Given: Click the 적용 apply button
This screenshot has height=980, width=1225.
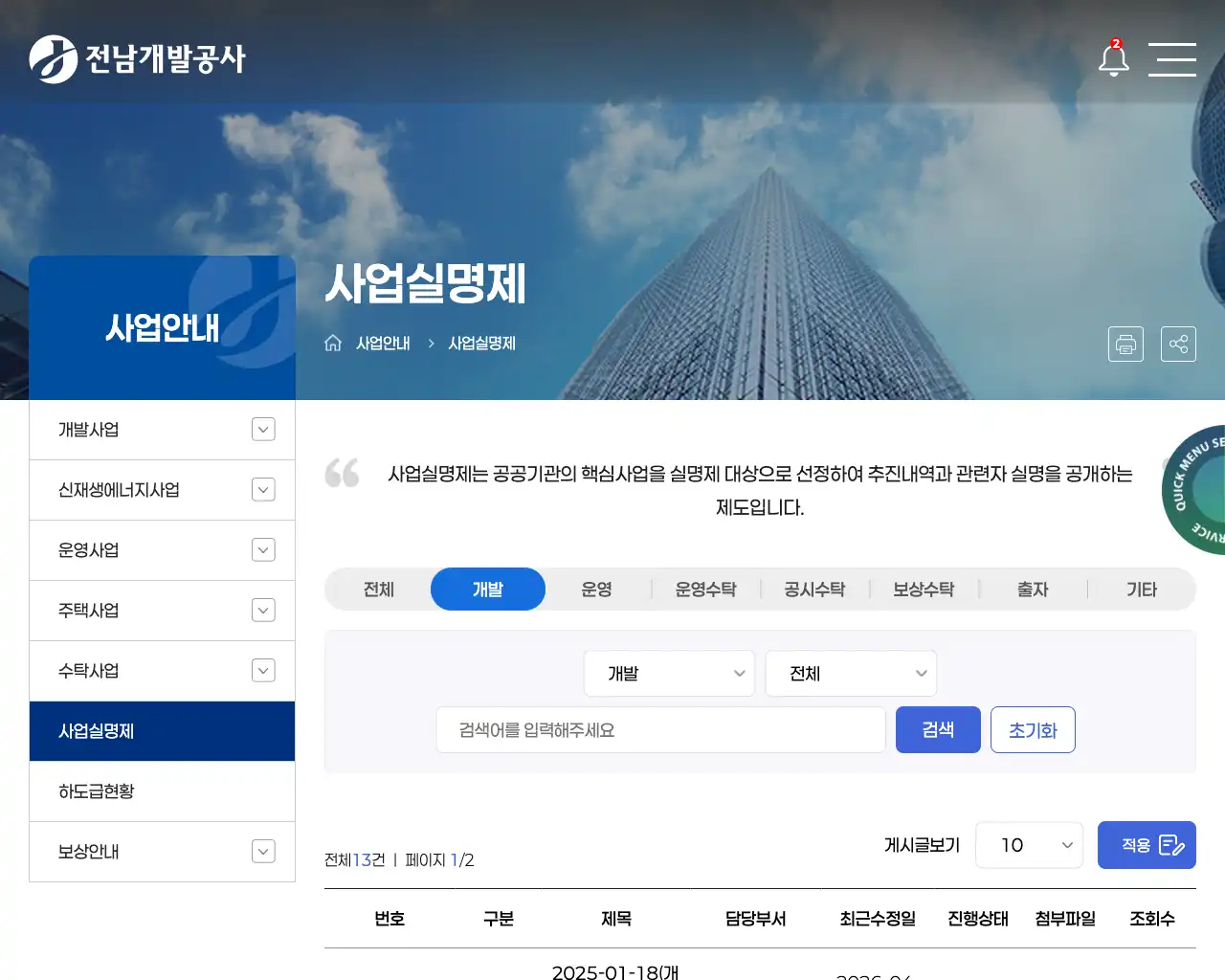Looking at the screenshot, I should (1147, 845).
